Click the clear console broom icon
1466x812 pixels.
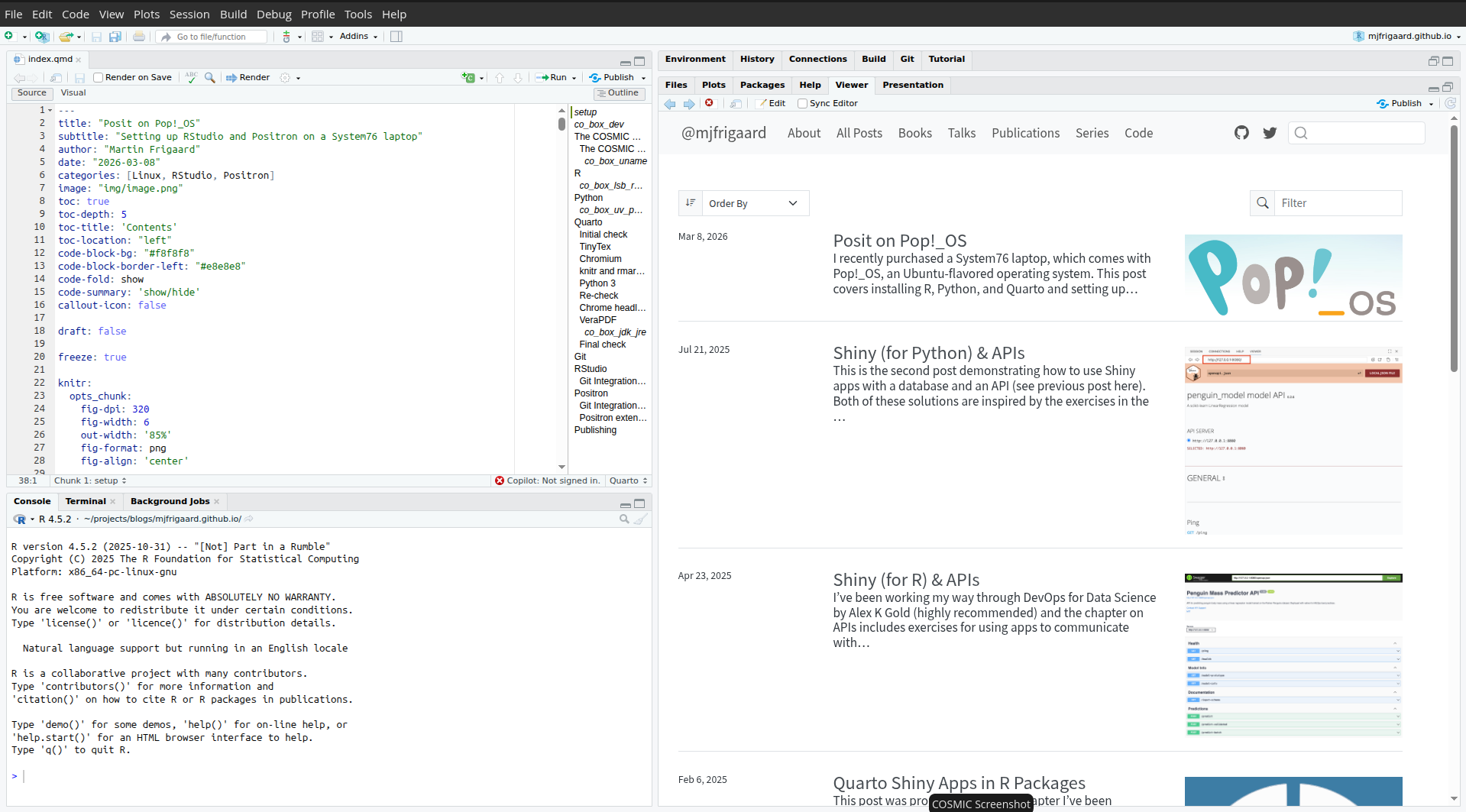click(x=641, y=519)
